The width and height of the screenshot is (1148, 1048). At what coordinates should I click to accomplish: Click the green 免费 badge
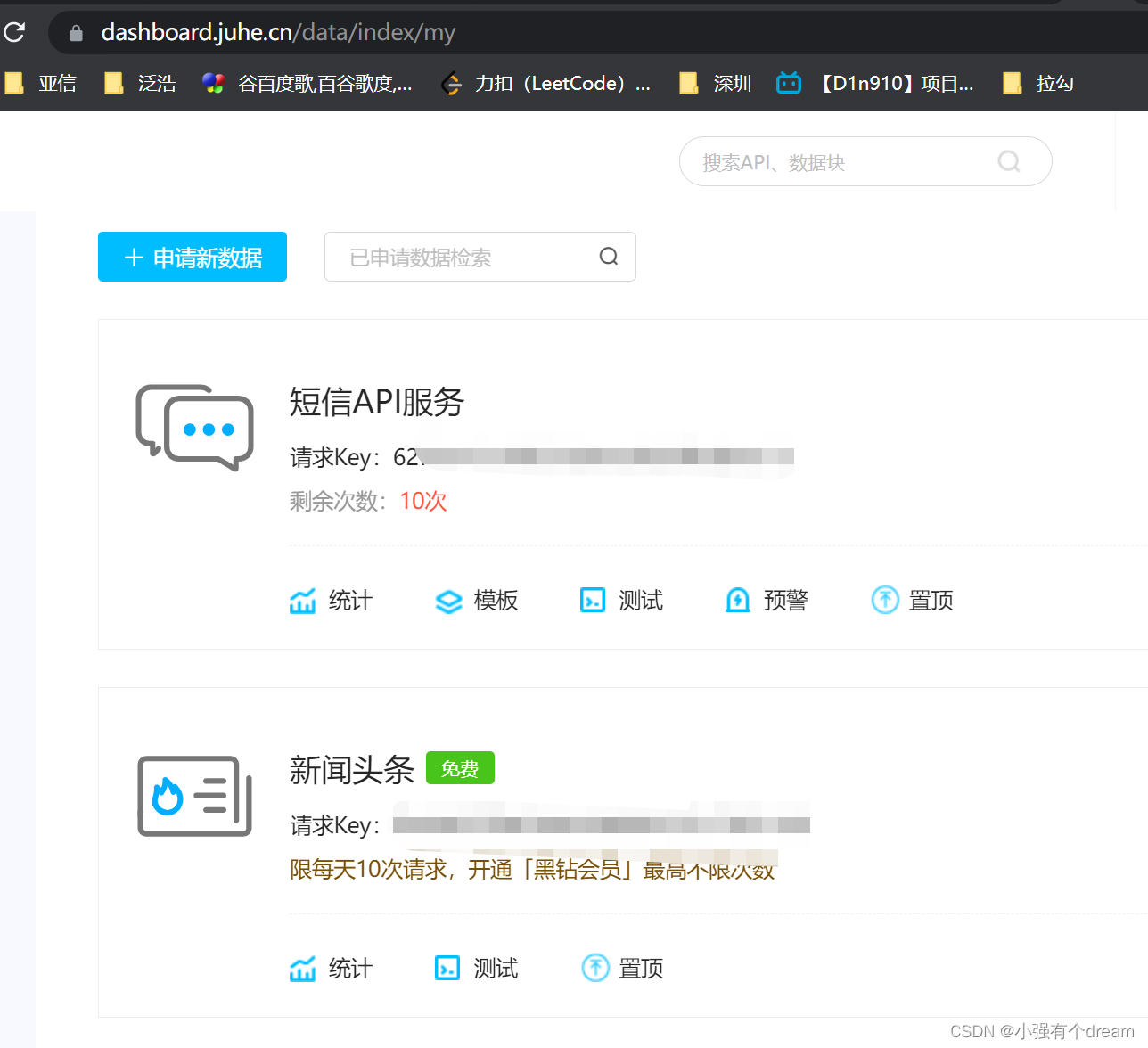(x=460, y=768)
